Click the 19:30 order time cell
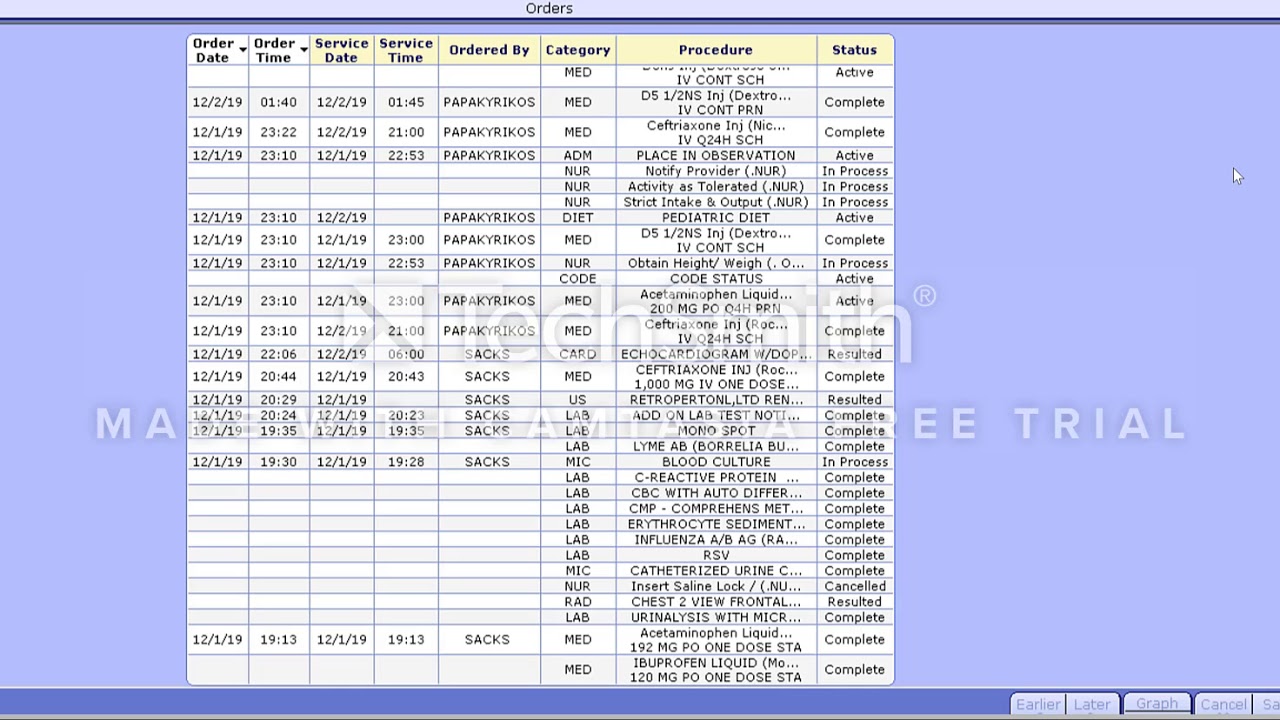The height and width of the screenshot is (720, 1280). (278, 462)
